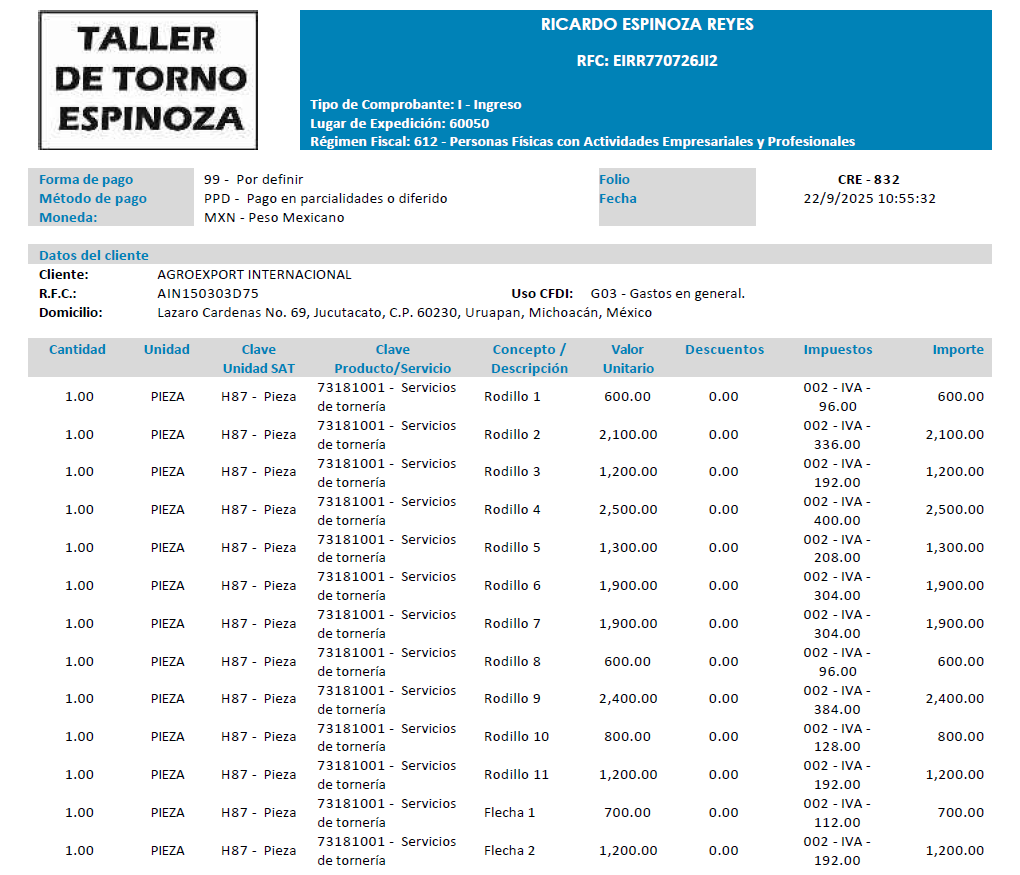Select the client name Agroexport Internacional
Screen dimensions: 1020x875
(254, 274)
